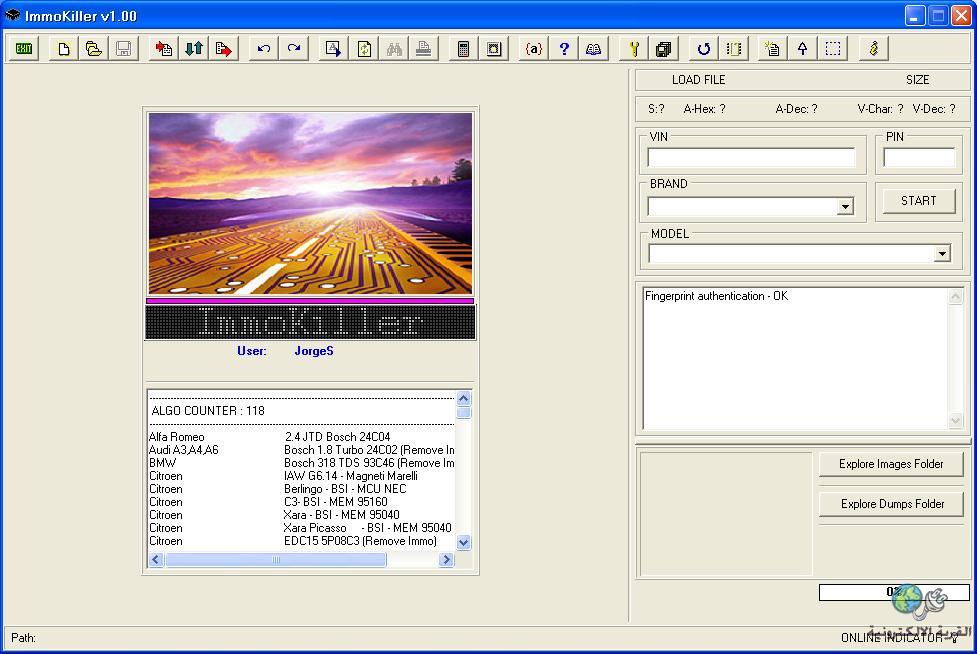Image resolution: width=977 pixels, height=654 pixels.
Task: Click the algo list scroll left arrow
Action: pyautogui.click(x=156, y=559)
